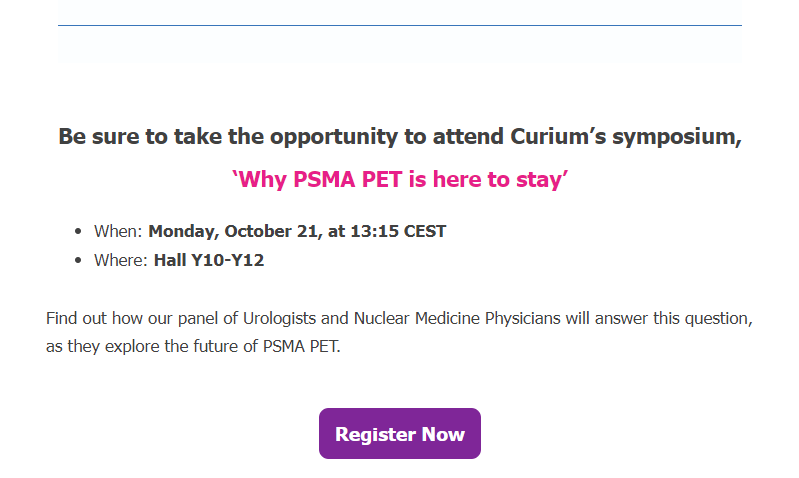Click the 'When:' label
799x478 pixels.
[119, 232]
